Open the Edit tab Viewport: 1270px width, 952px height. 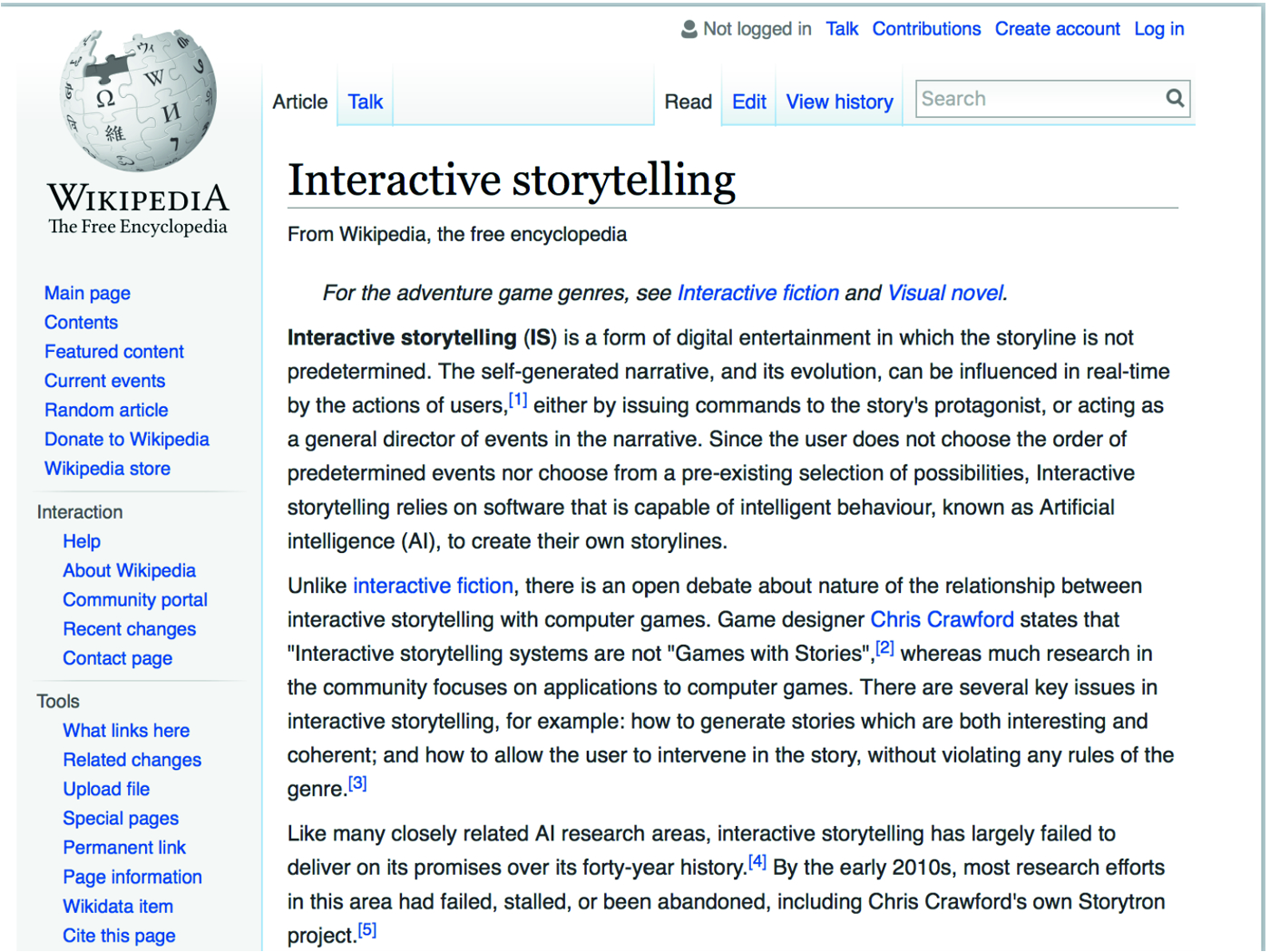[x=749, y=102]
